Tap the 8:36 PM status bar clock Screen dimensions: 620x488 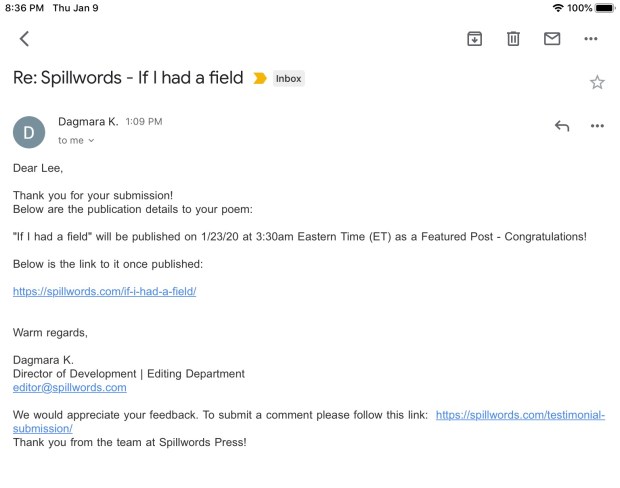(24, 8)
